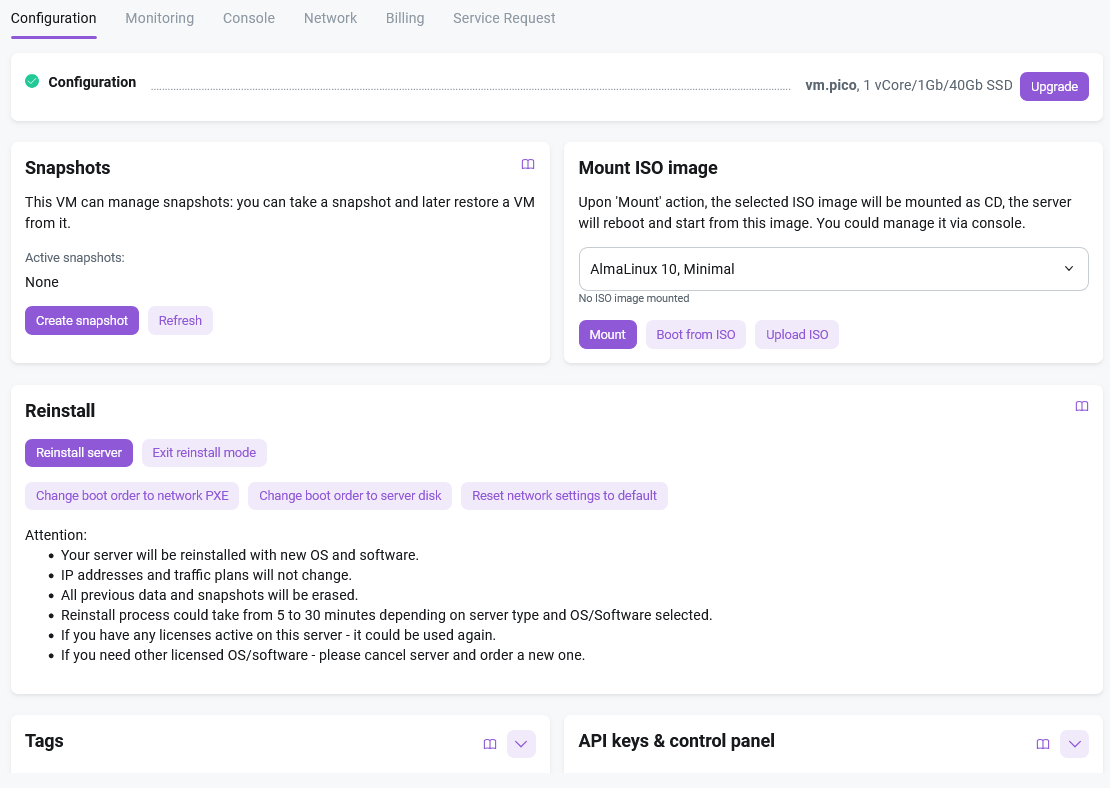Screen dimensions: 1110x788
Task: Click the Mount button
Action: pos(607,335)
